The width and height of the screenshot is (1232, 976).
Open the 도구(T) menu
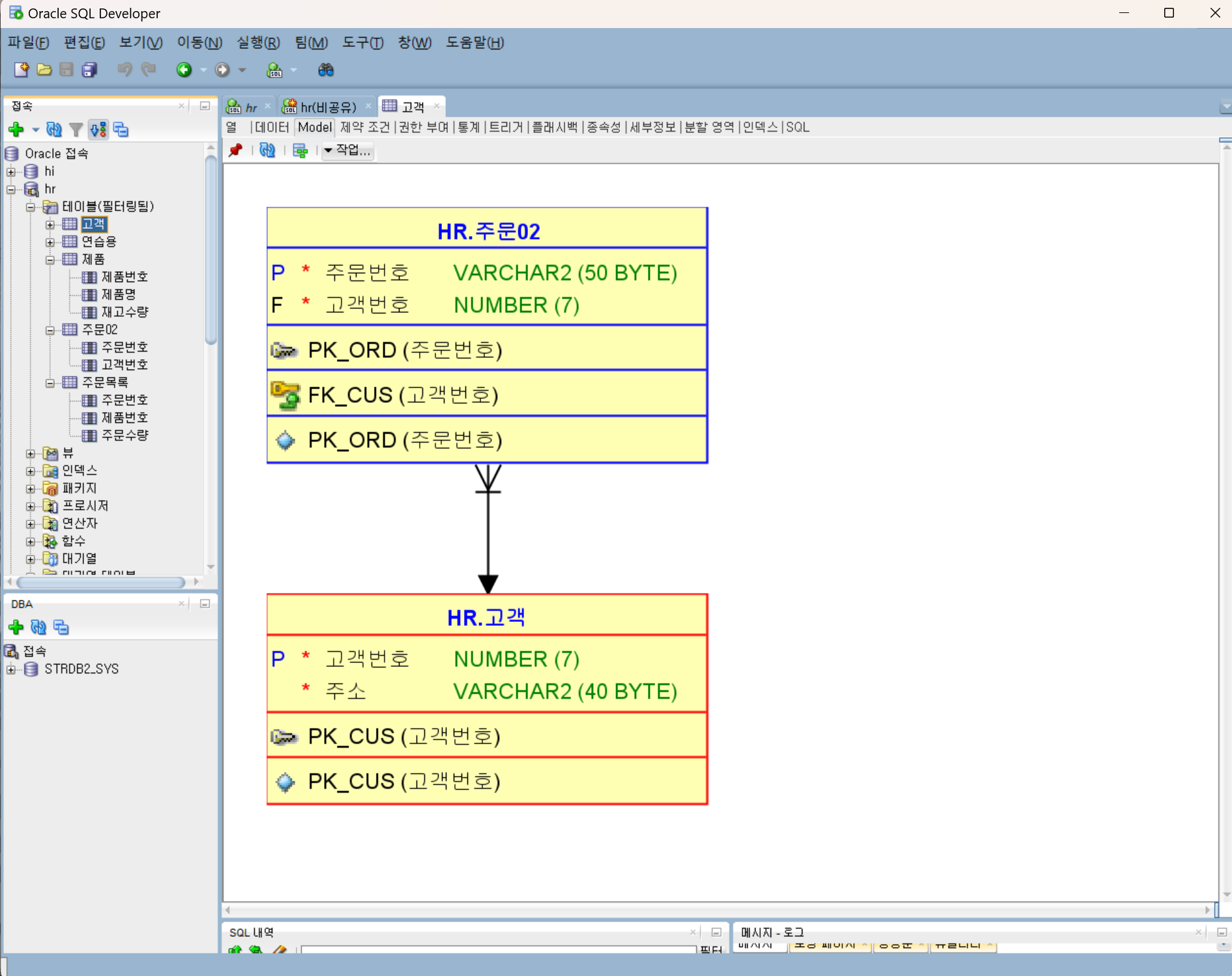[363, 42]
